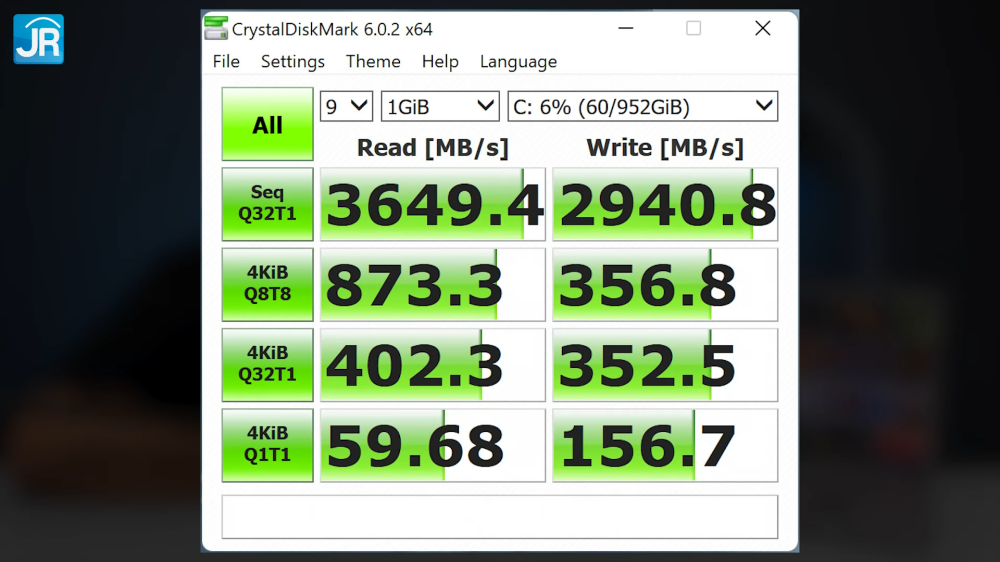Click the Read [MB/s] column header
Screen dimensions: 1000x562
coord(433,148)
